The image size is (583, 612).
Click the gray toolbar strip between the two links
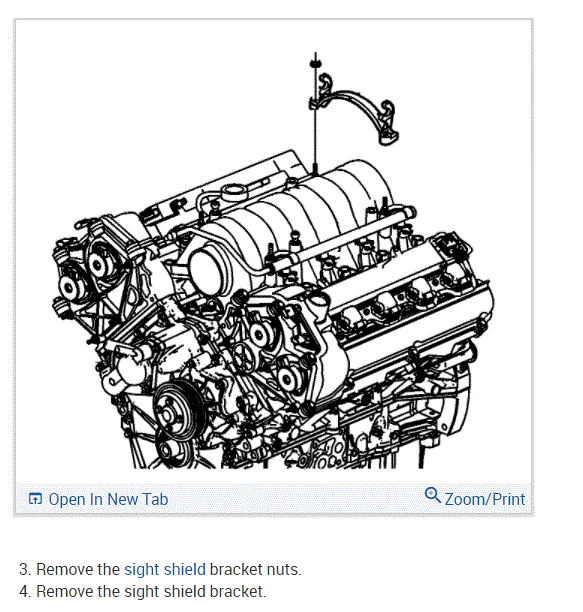click(297, 499)
